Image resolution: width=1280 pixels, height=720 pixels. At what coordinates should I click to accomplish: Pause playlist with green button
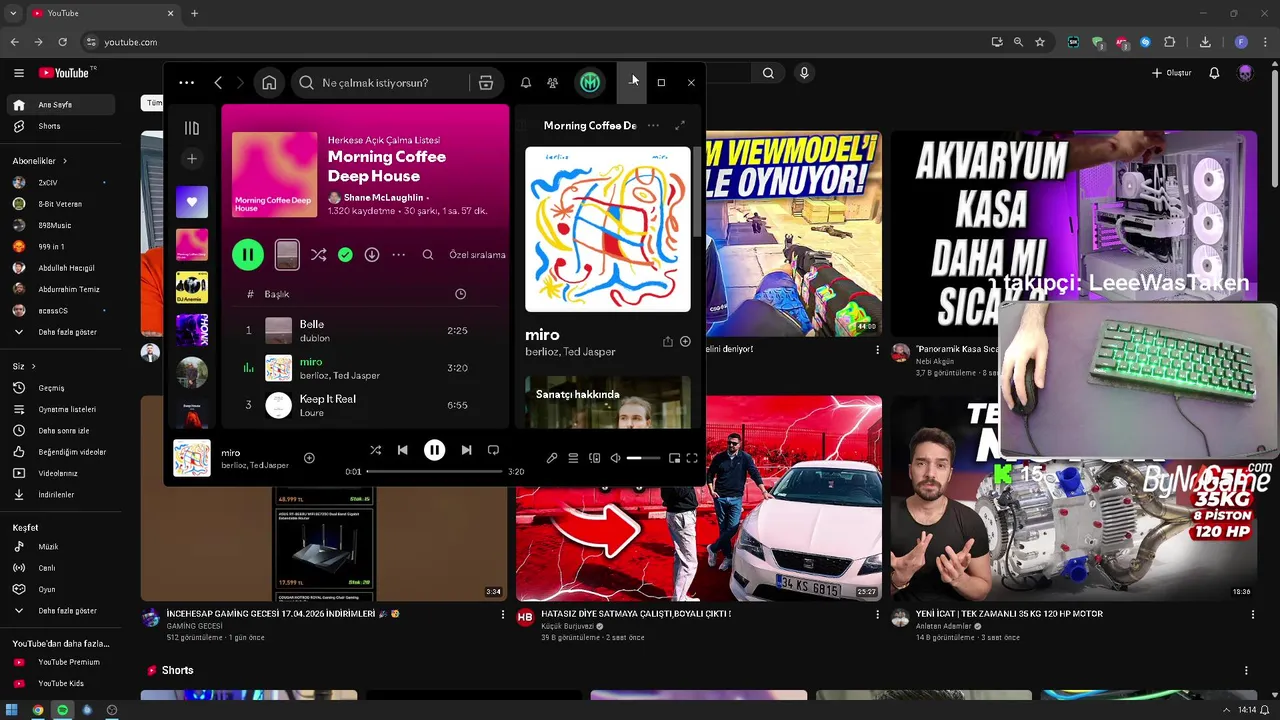(248, 255)
